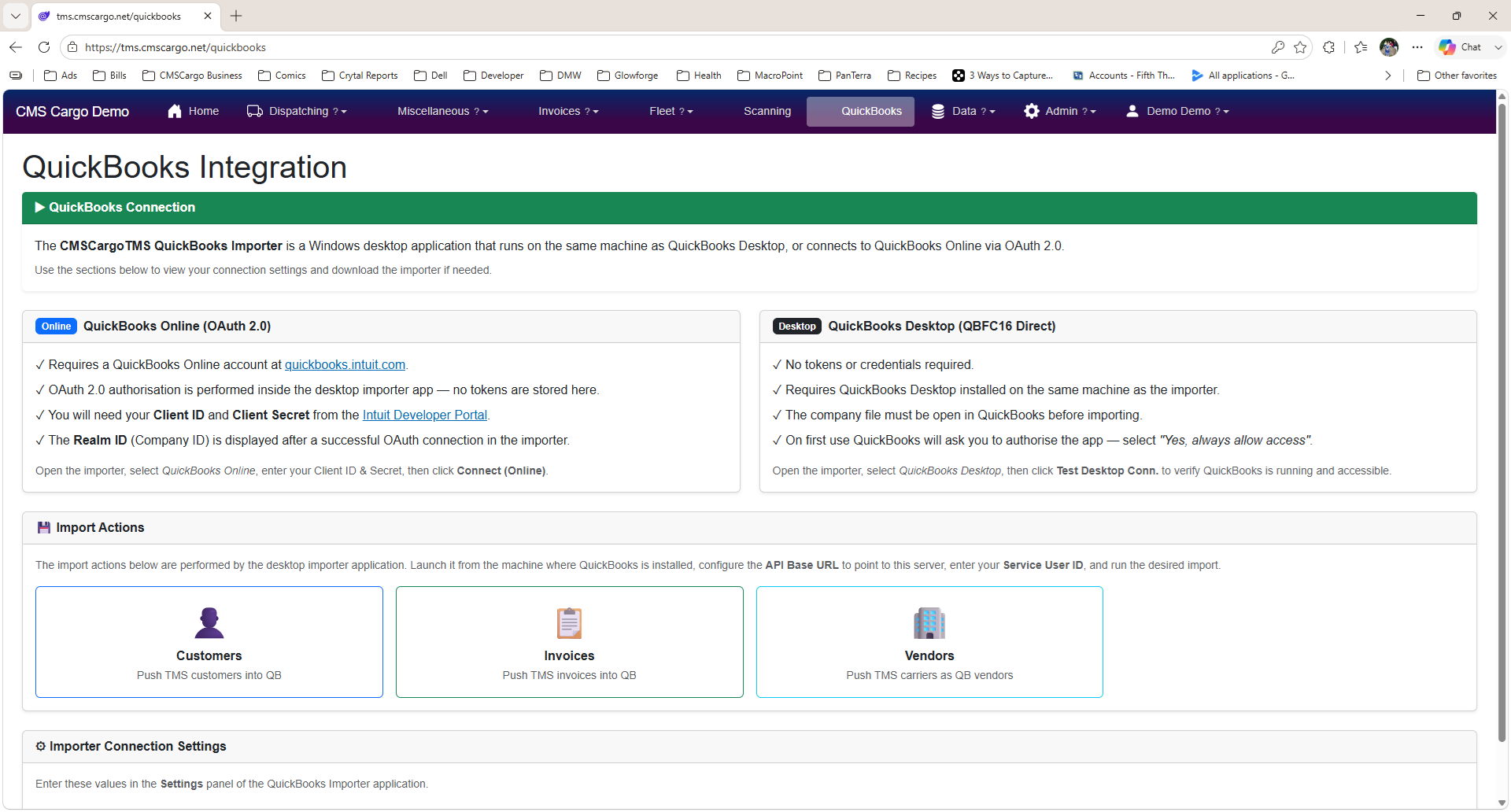The width and height of the screenshot is (1511, 812).
Task: Open the Health bookmarks folder
Action: point(699,76)
